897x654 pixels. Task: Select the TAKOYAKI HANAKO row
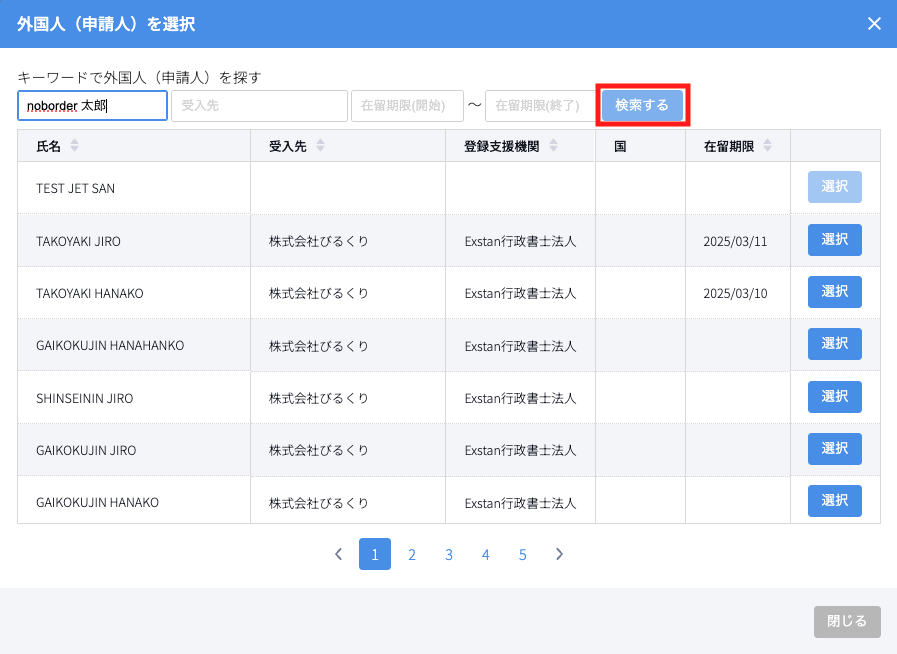834,292
